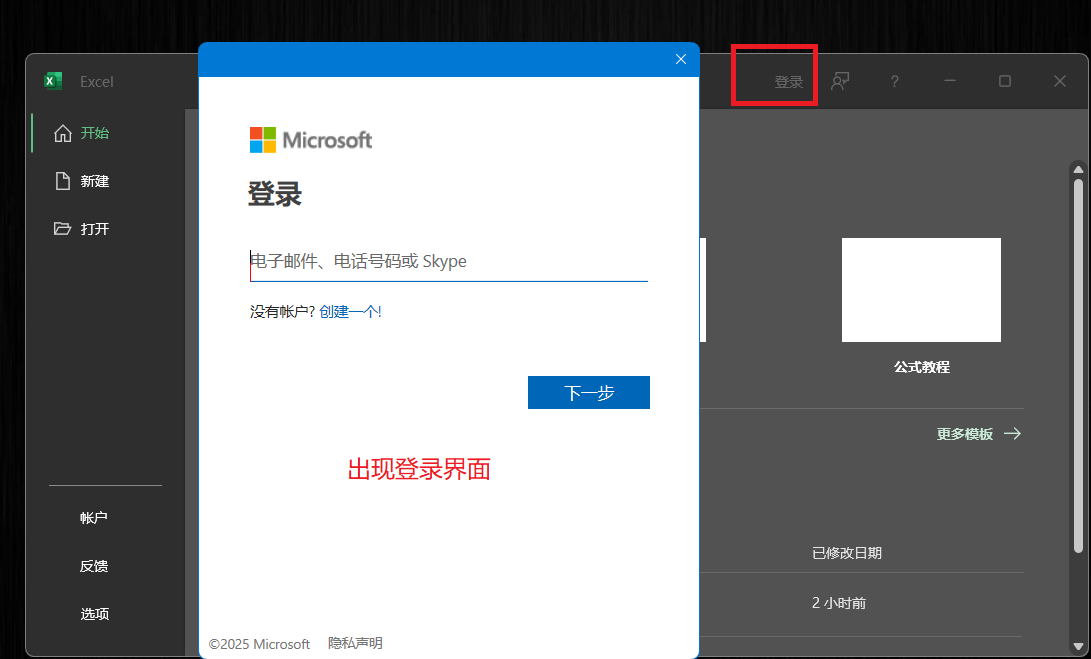Click the scrollbar up arrow
The height and width of the screenshot is (659, 1091).
(x=1078, y=169)
